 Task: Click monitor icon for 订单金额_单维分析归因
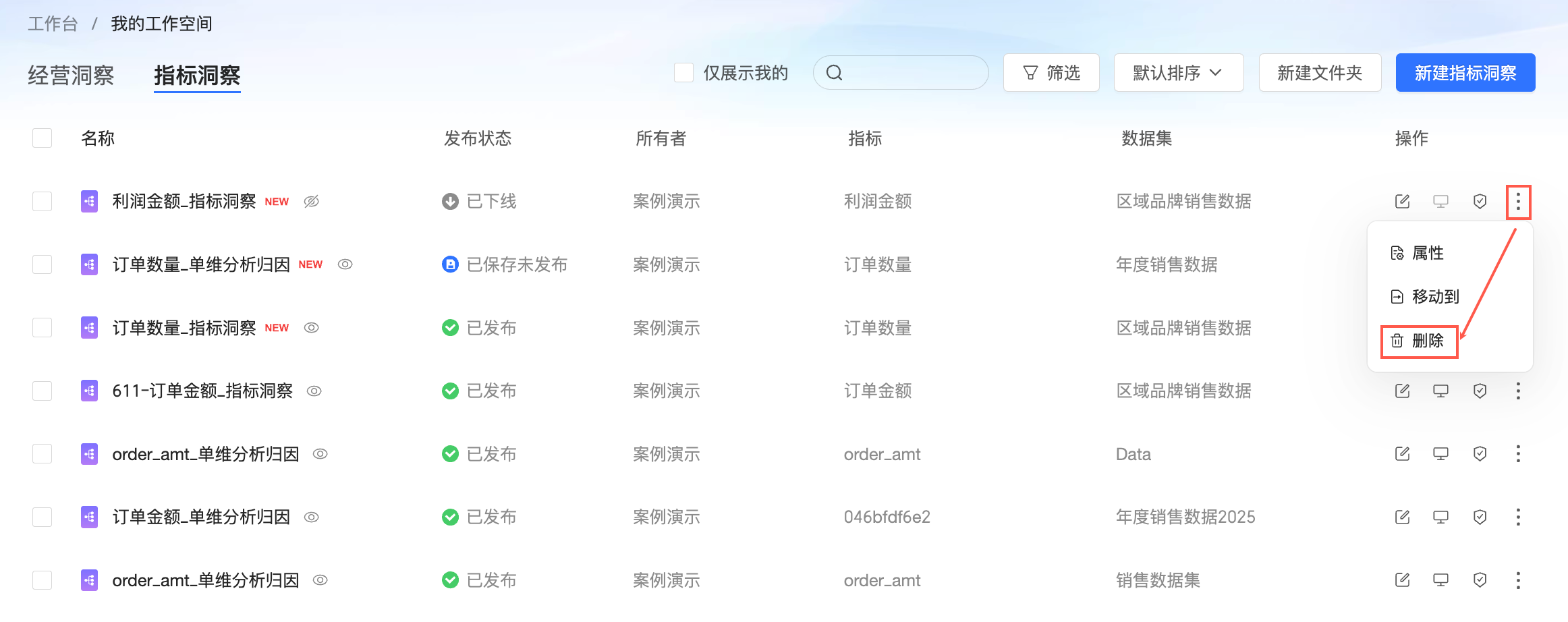pos(1440,517)
